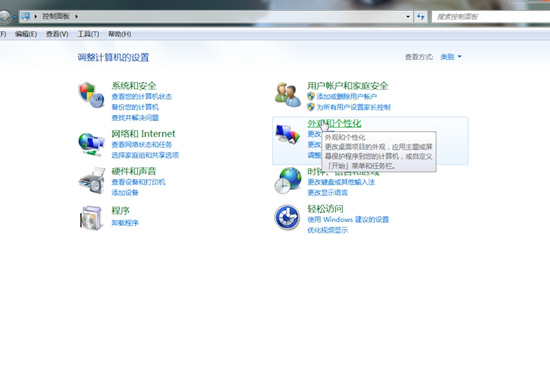This screenshot has width=550, height=365.
Task: Expand arrow before 控制面板 breadcrumb
Action: coord(35,16)
